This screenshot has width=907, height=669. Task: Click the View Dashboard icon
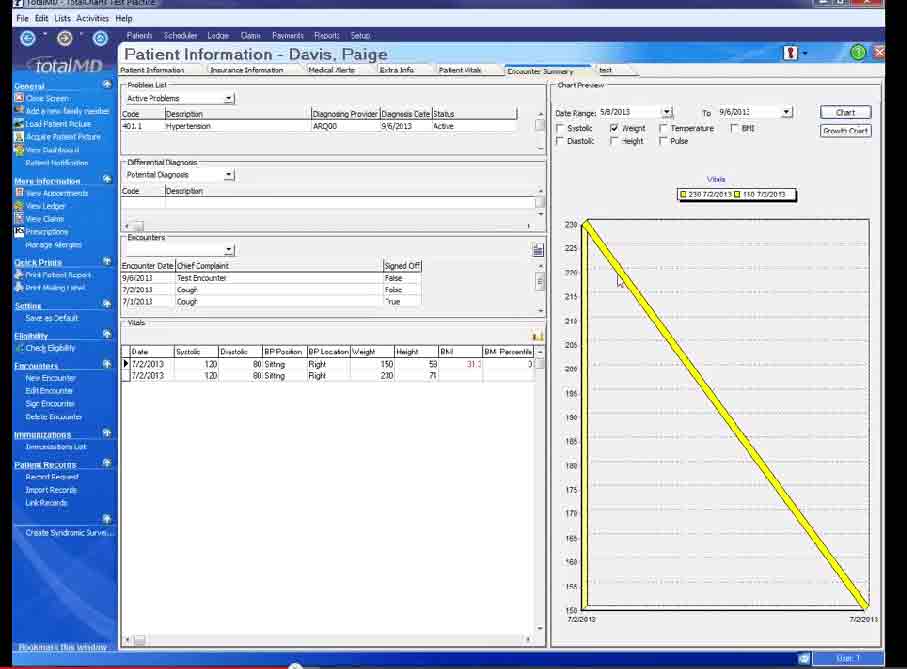19,150
